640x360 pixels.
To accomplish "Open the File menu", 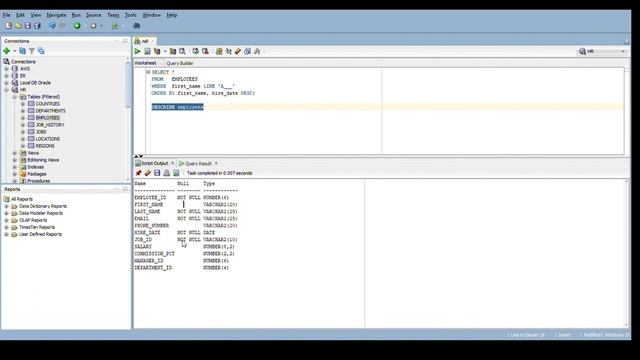I will 7,15.
